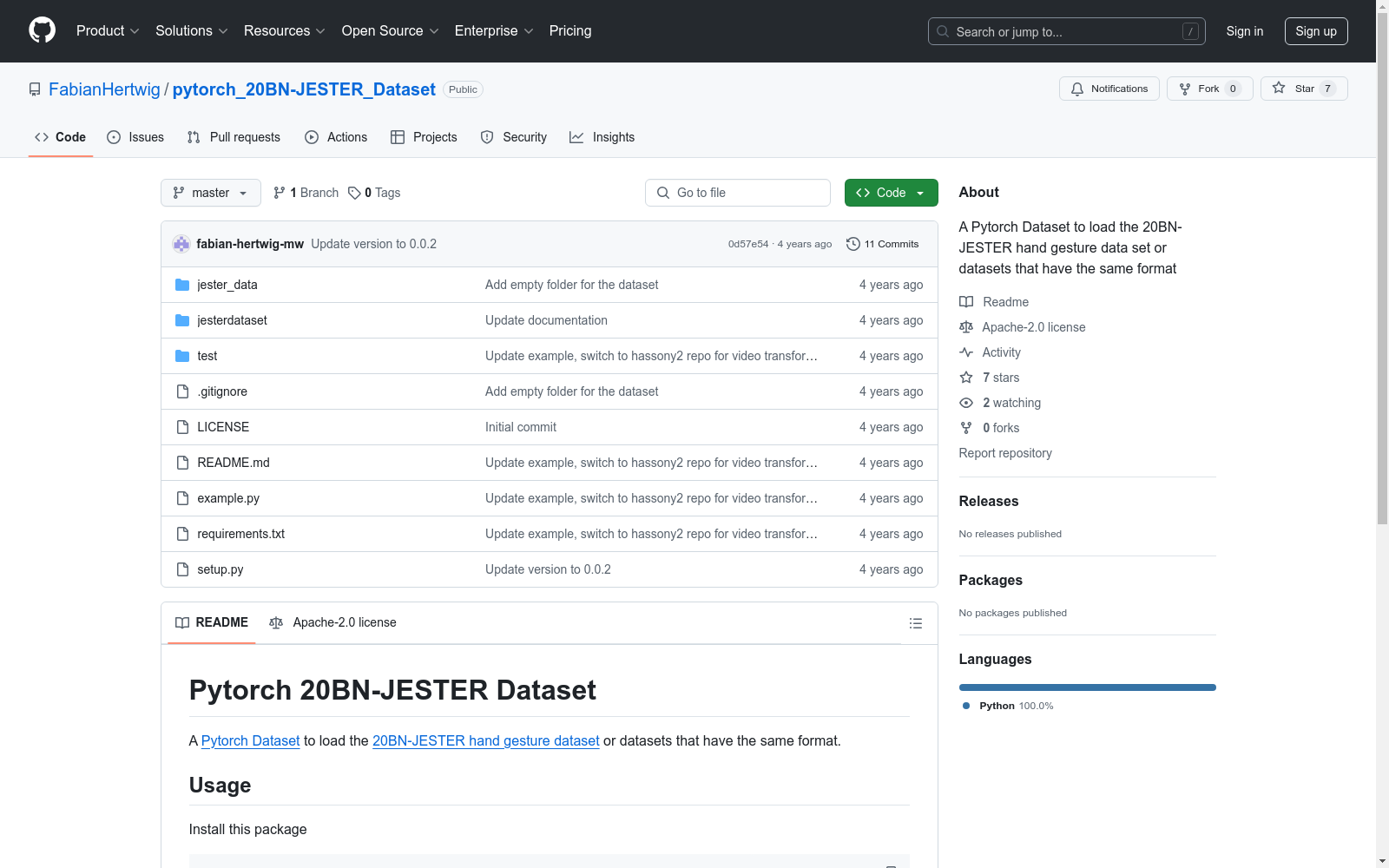Click the test folder icon

point(182,356)
